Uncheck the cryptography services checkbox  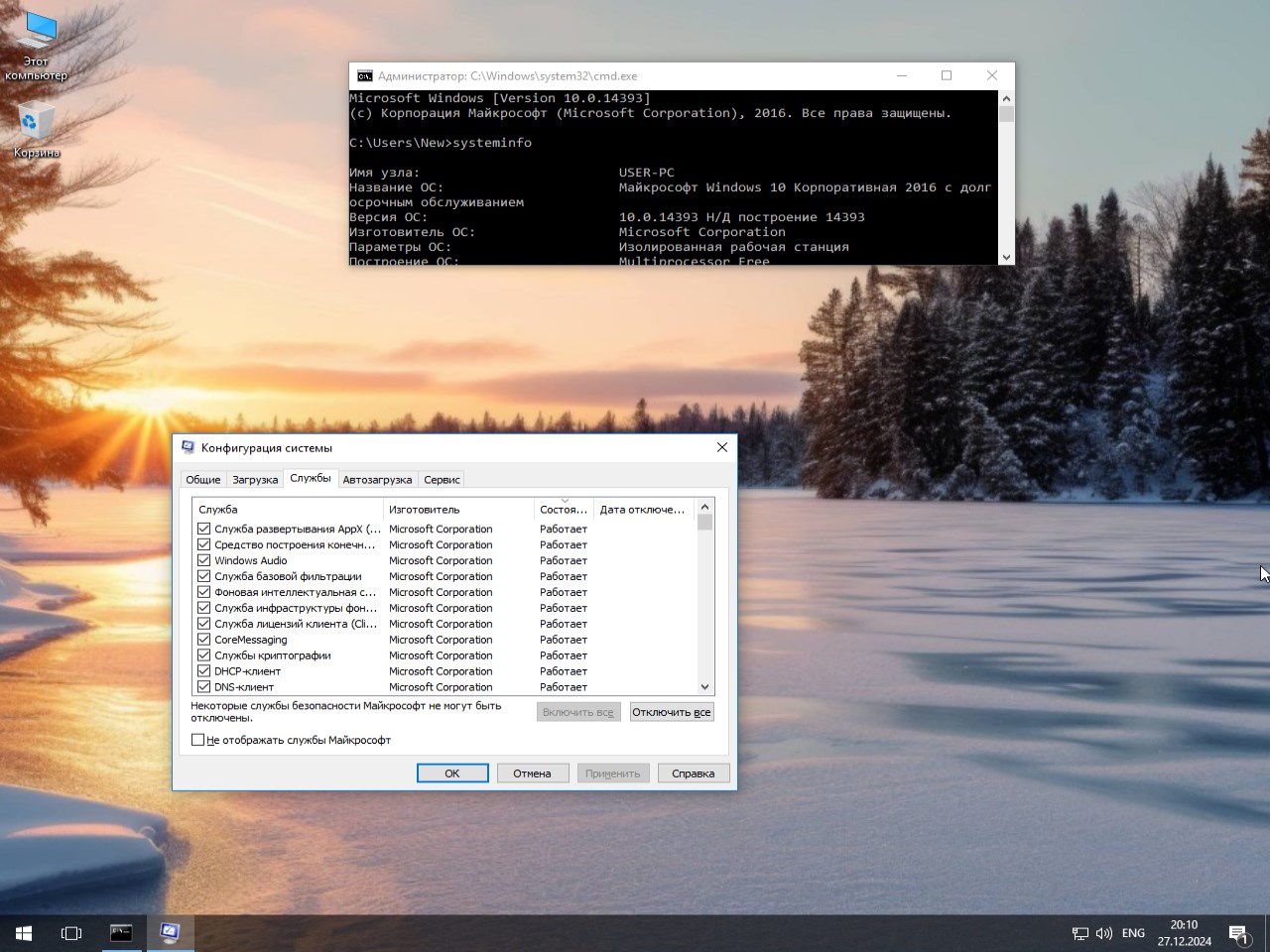pyautogui.click(x=203, y=655)
